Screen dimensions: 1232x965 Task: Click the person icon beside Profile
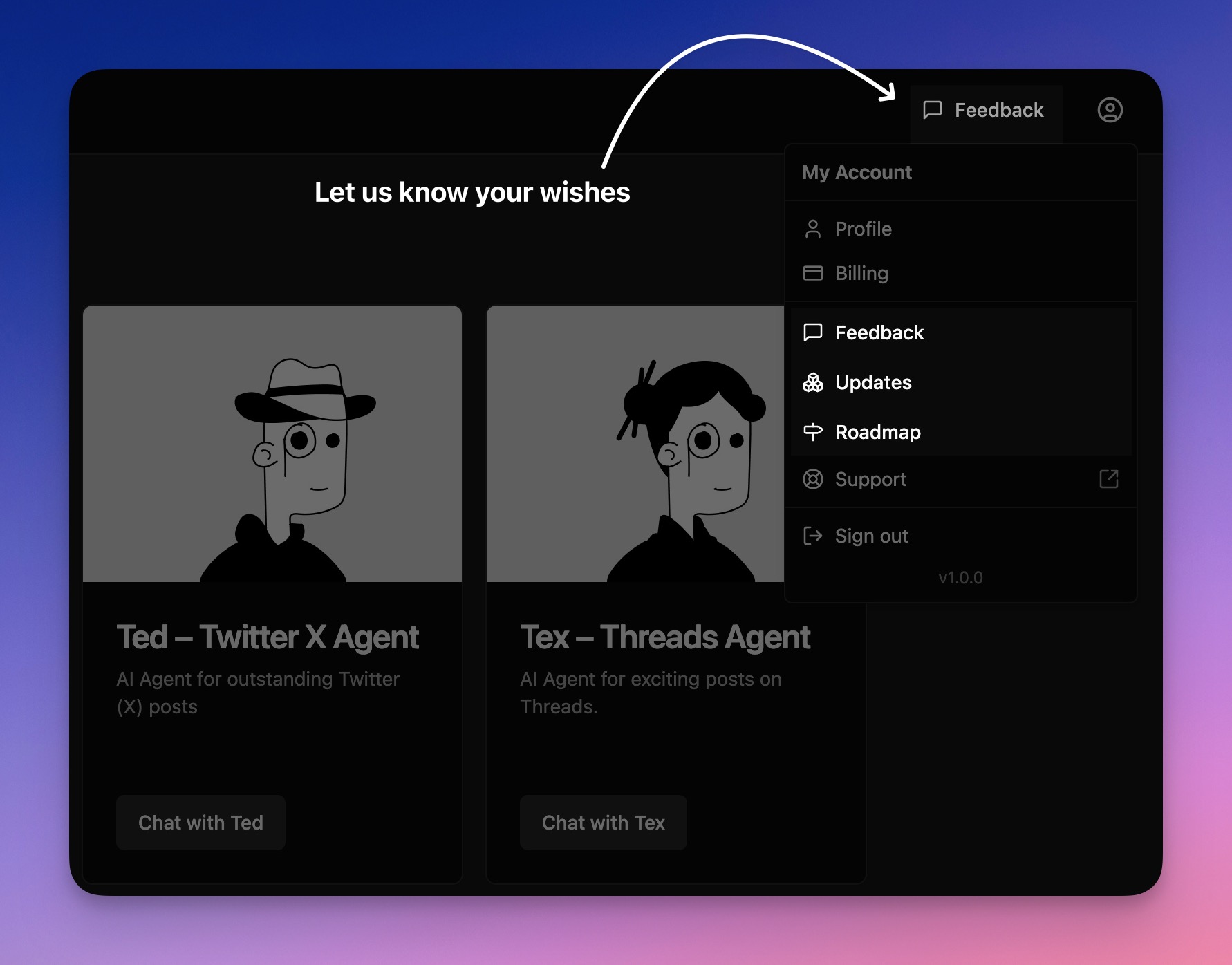813,229
